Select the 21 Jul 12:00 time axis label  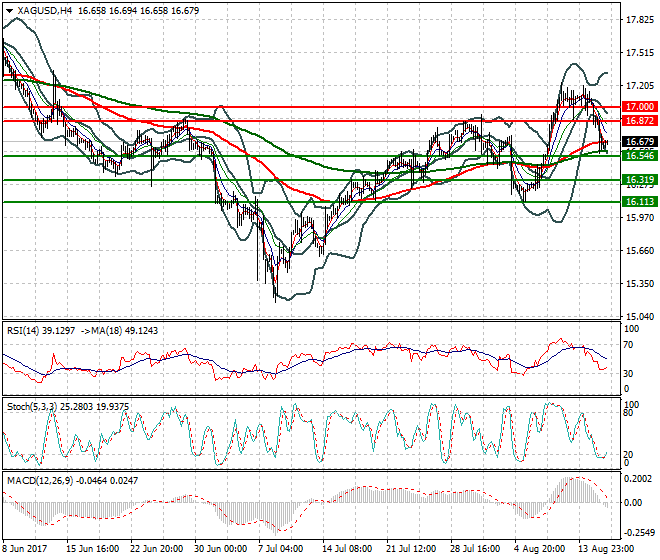(411, 549)
